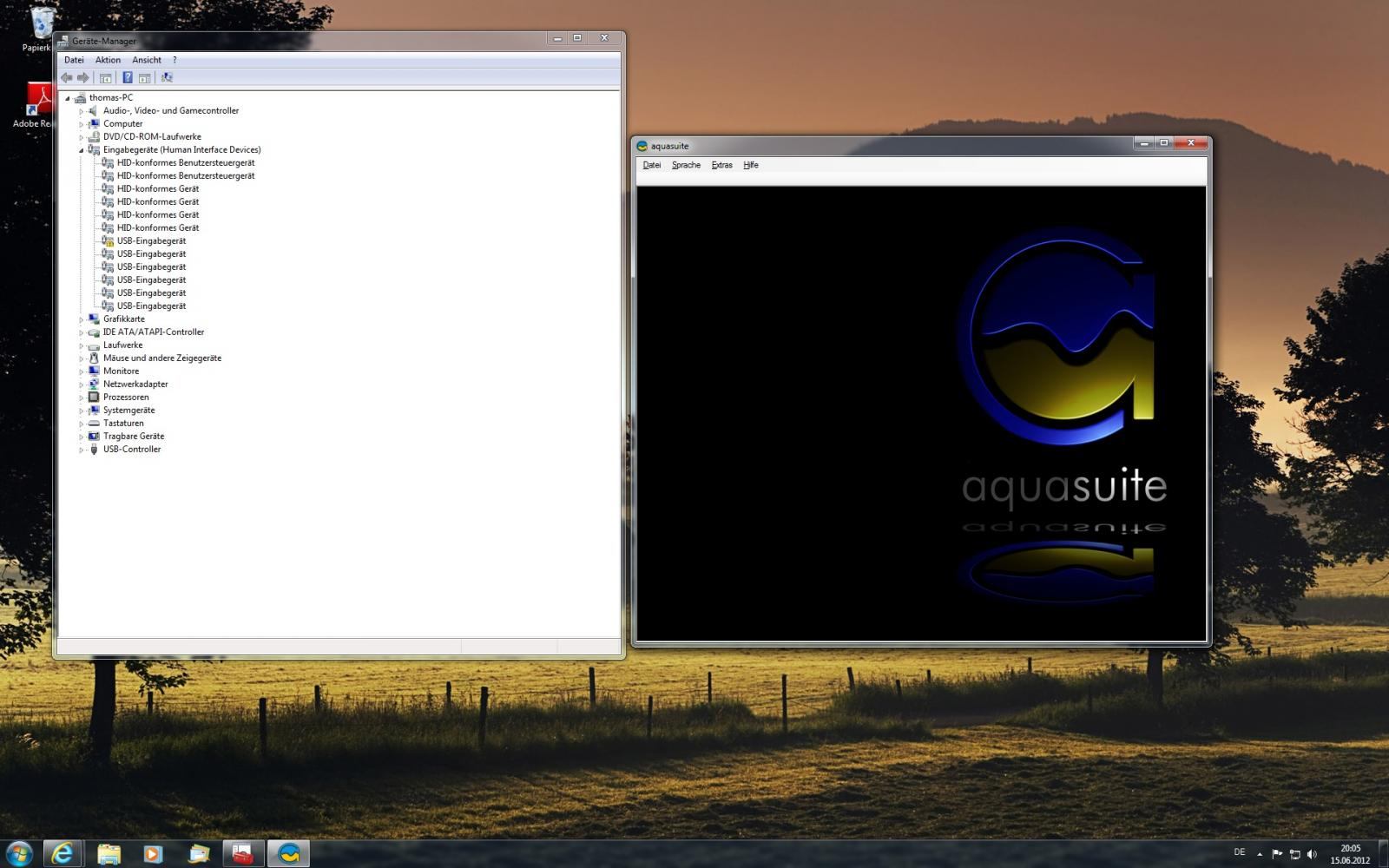Image resolution: width=1389 pixels, height=868 pixels.
Task: Click the Show Desktop strip beside the clock
Action: (x=1383, y=854)
